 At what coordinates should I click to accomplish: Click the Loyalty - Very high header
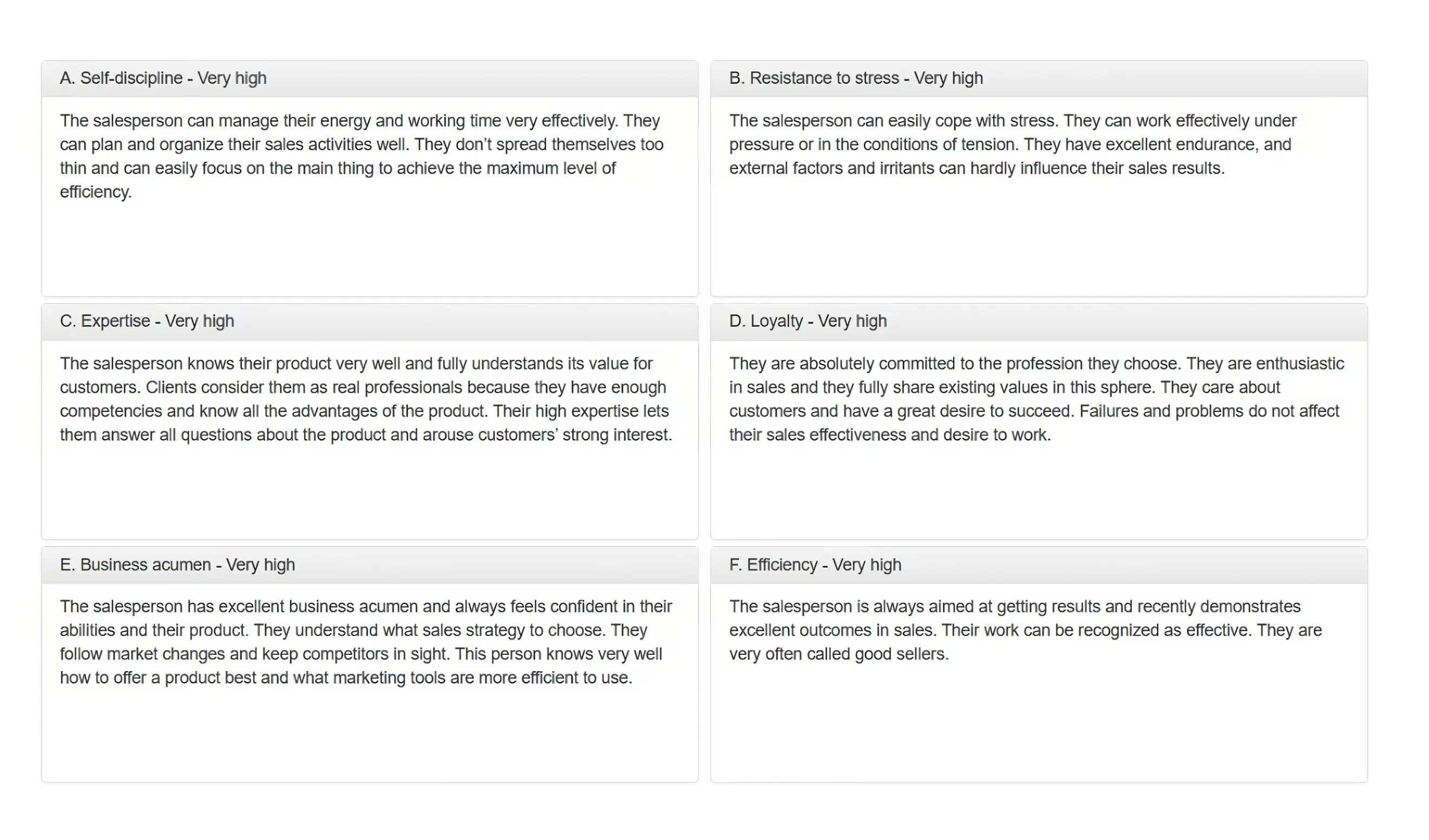[808, 321]
